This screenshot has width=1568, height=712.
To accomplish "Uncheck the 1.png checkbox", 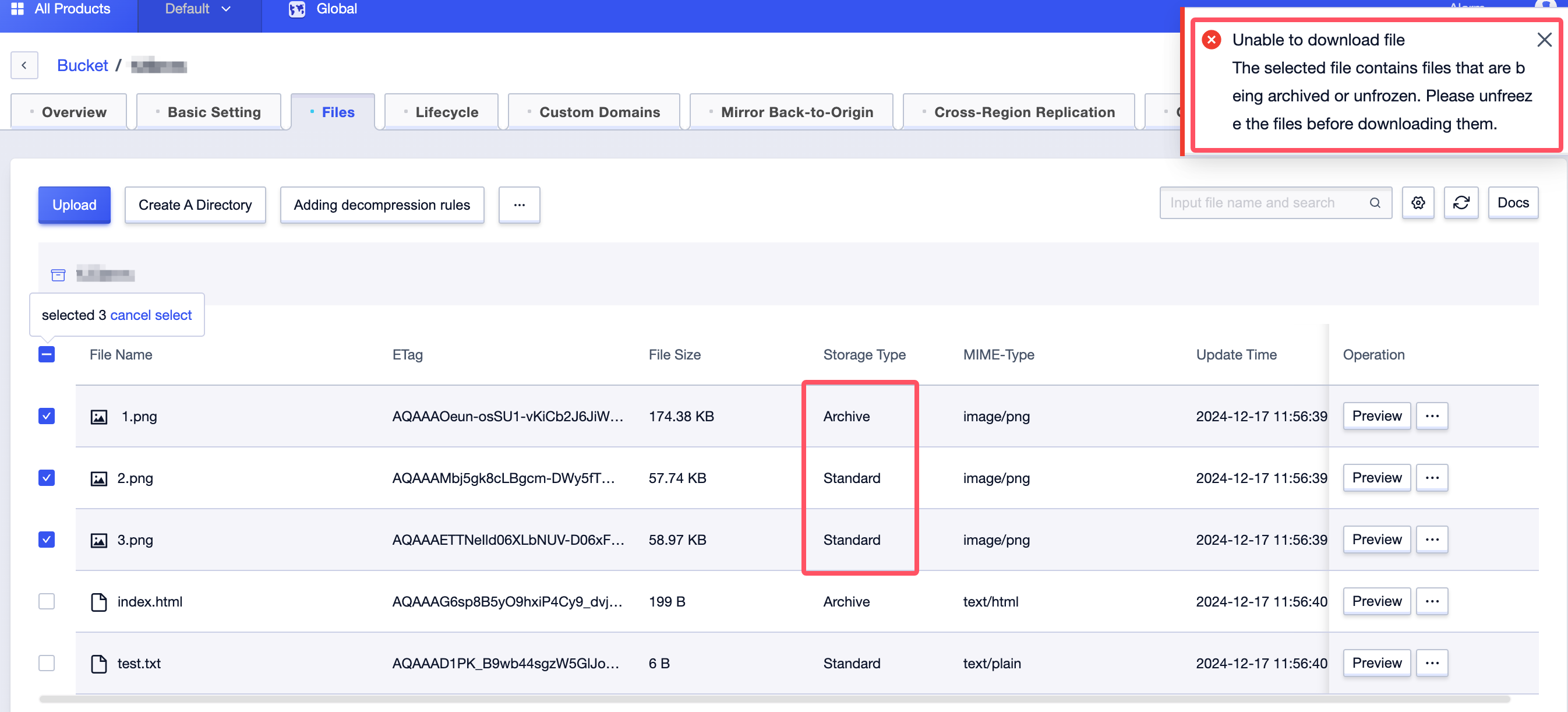I will pos(46,416).
